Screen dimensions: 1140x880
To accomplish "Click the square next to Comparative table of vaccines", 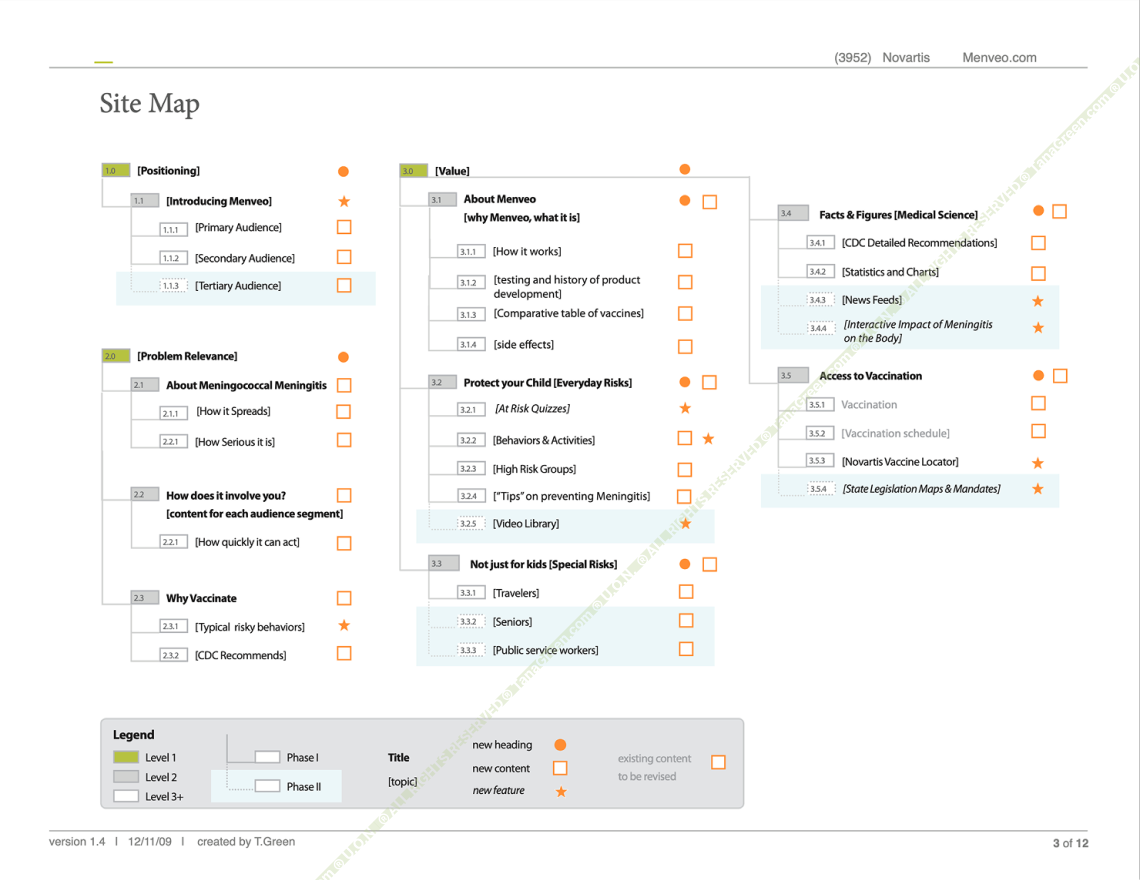I will click(685, 313).
